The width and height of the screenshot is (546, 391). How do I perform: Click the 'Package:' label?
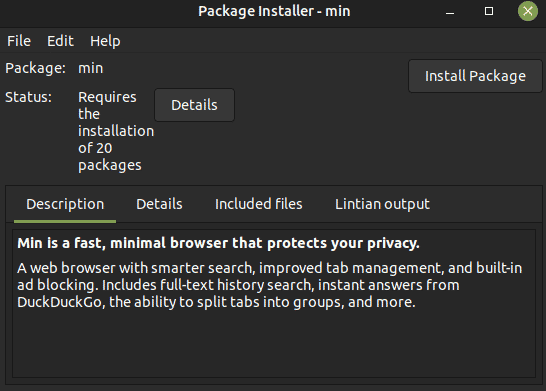click(35, 68)
